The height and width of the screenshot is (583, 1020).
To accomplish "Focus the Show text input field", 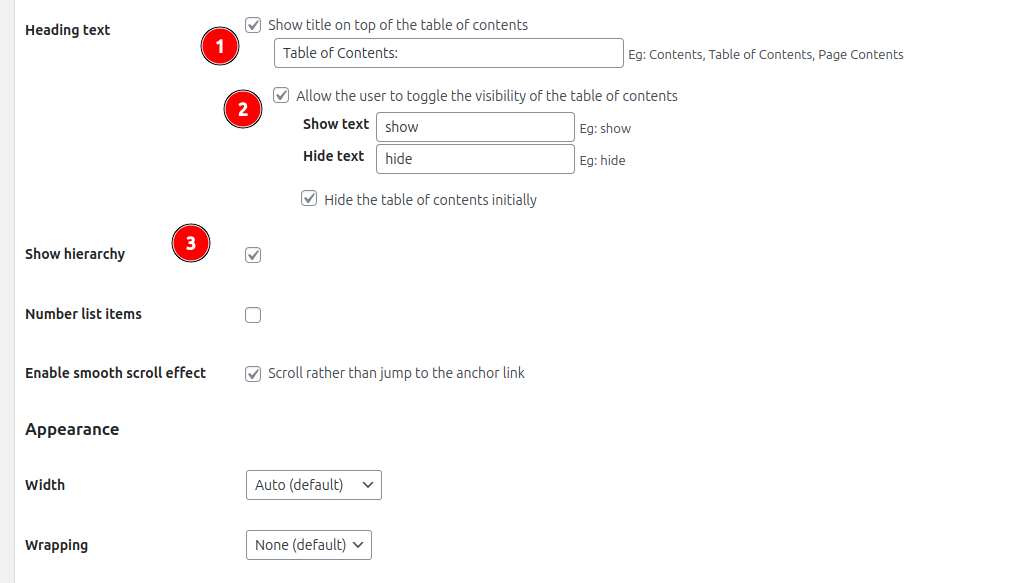I will [475, 127].
